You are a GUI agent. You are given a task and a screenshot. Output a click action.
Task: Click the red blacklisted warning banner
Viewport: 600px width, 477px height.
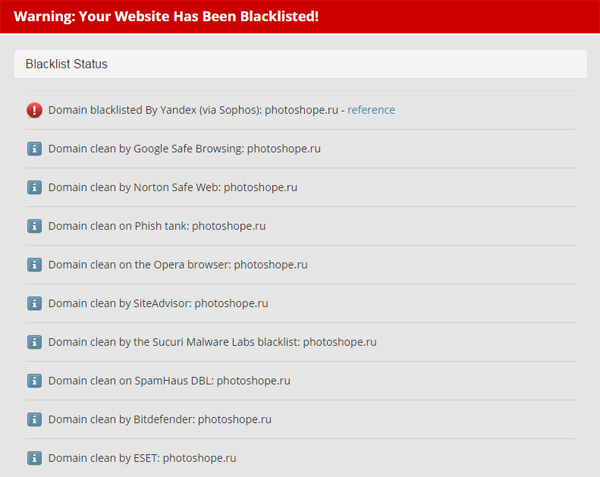click(300, 17)
